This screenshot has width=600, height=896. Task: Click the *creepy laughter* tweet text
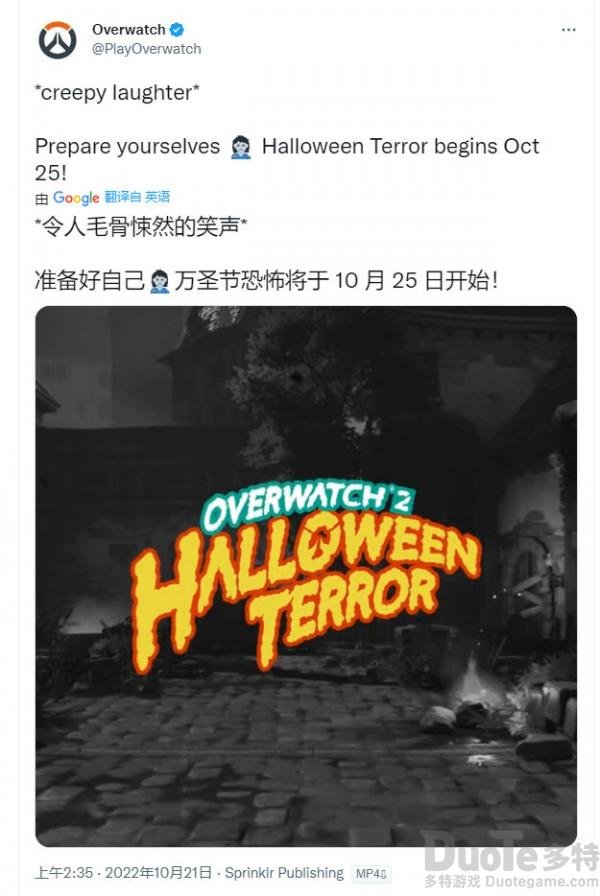(117, 93)
